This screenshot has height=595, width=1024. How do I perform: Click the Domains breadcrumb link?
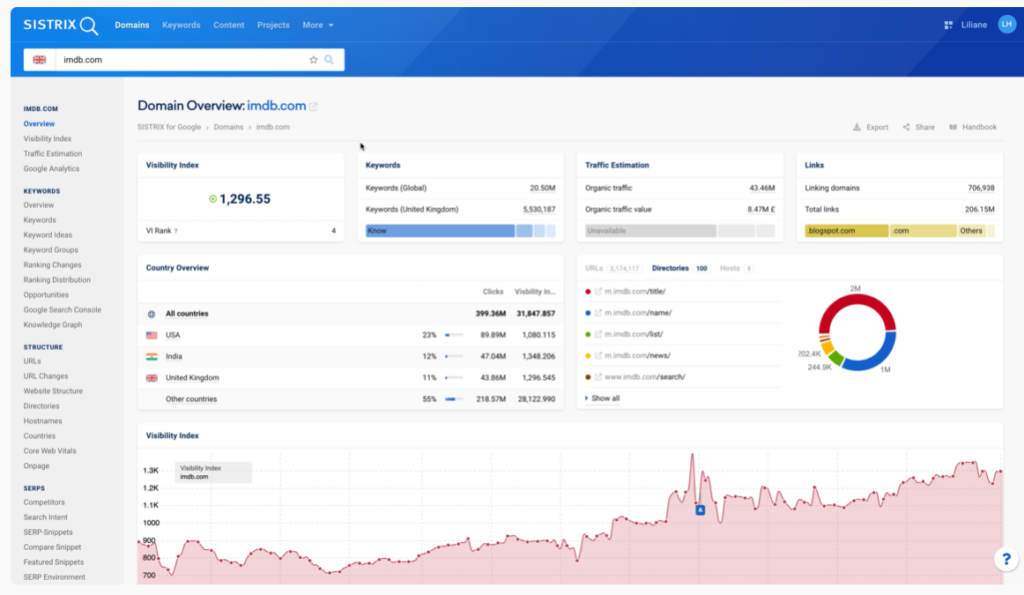(x=229, y=127)
